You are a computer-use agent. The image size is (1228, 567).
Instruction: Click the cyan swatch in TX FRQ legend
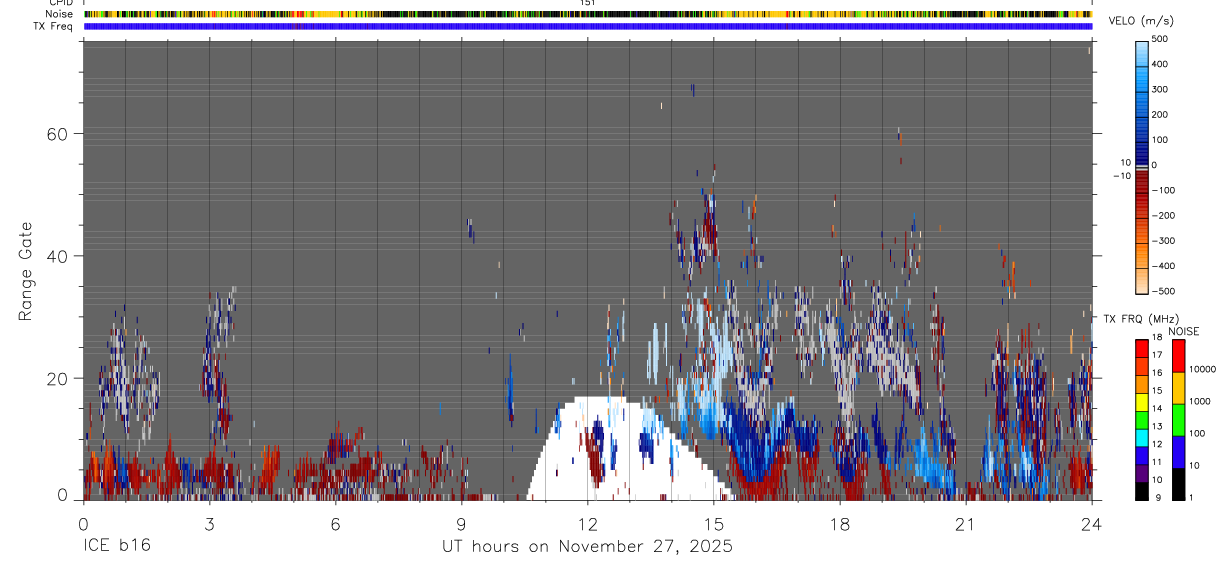click(1142, 437)
